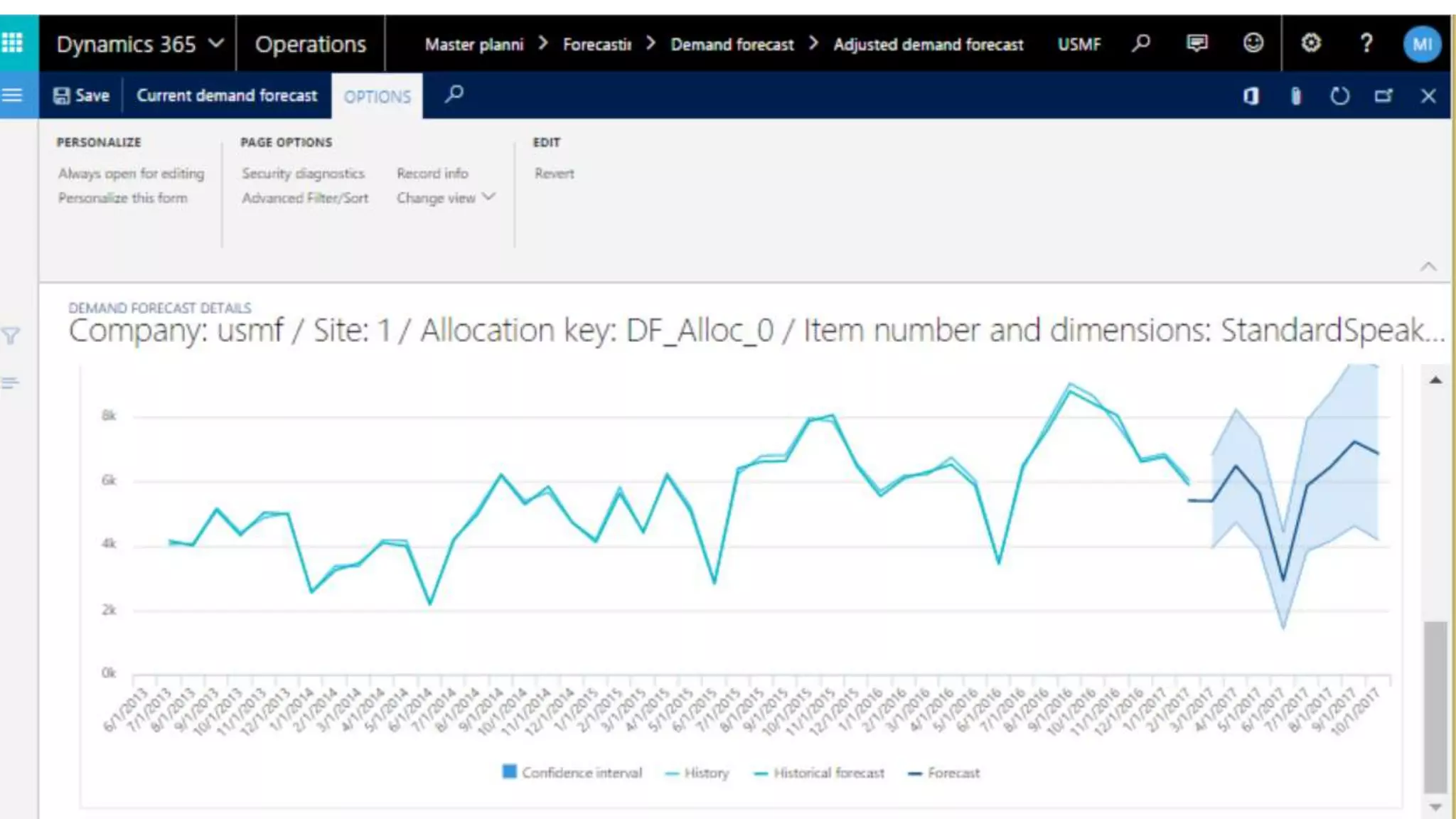Click the smiley feedback icon
This screenshot has height=819, width=1456.
pyautogui.click(x=1253, y=43)
